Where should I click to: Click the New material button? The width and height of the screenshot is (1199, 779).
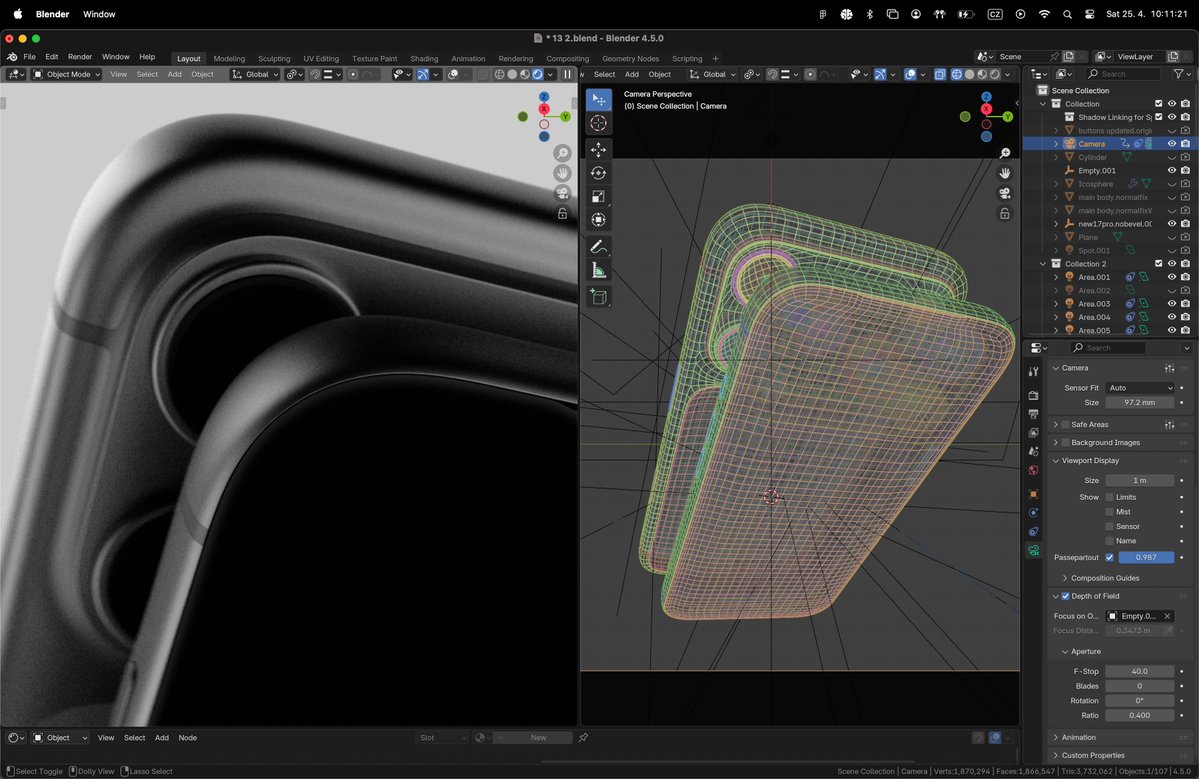[538, 738]
